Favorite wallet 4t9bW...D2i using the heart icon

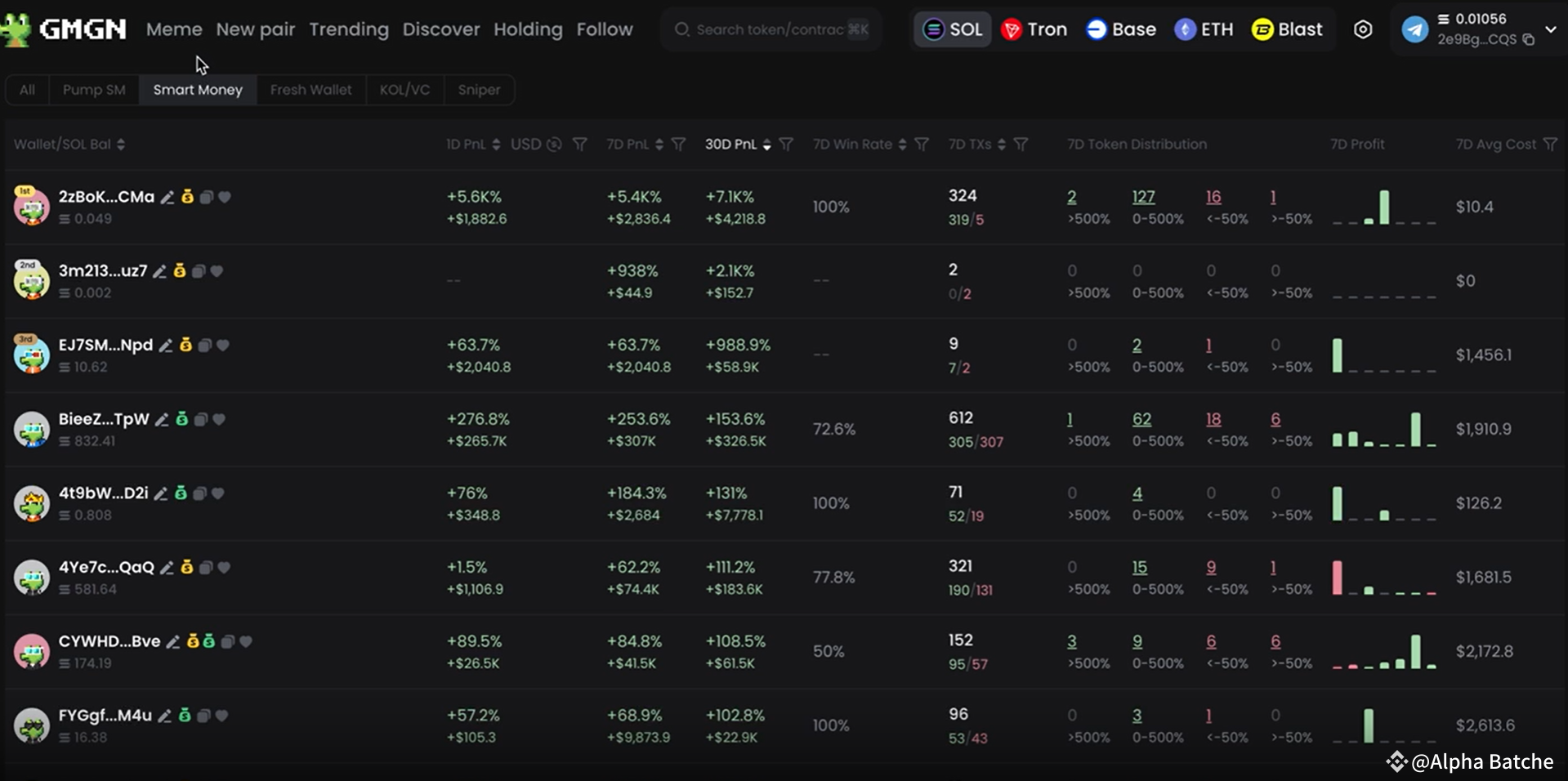(217, 493)
